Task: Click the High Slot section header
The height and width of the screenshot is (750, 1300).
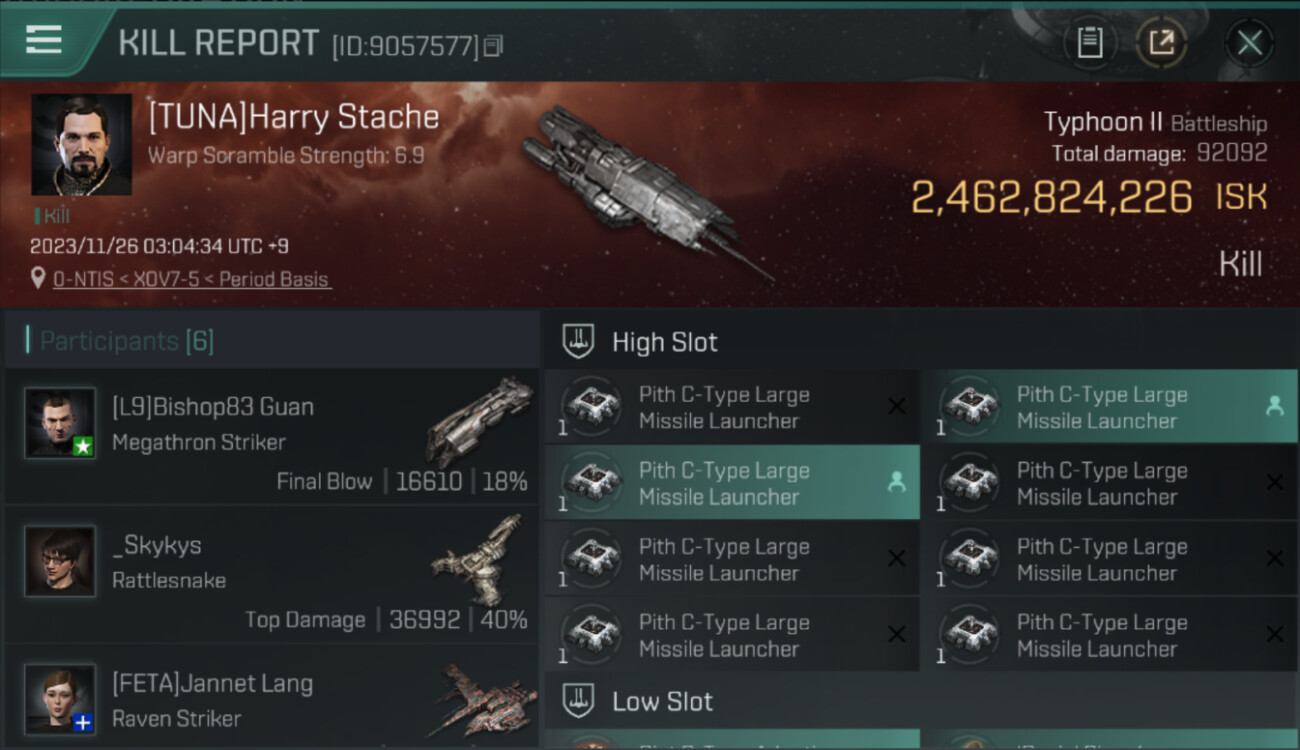Action: pyautogui.click(x=665, y=342)
